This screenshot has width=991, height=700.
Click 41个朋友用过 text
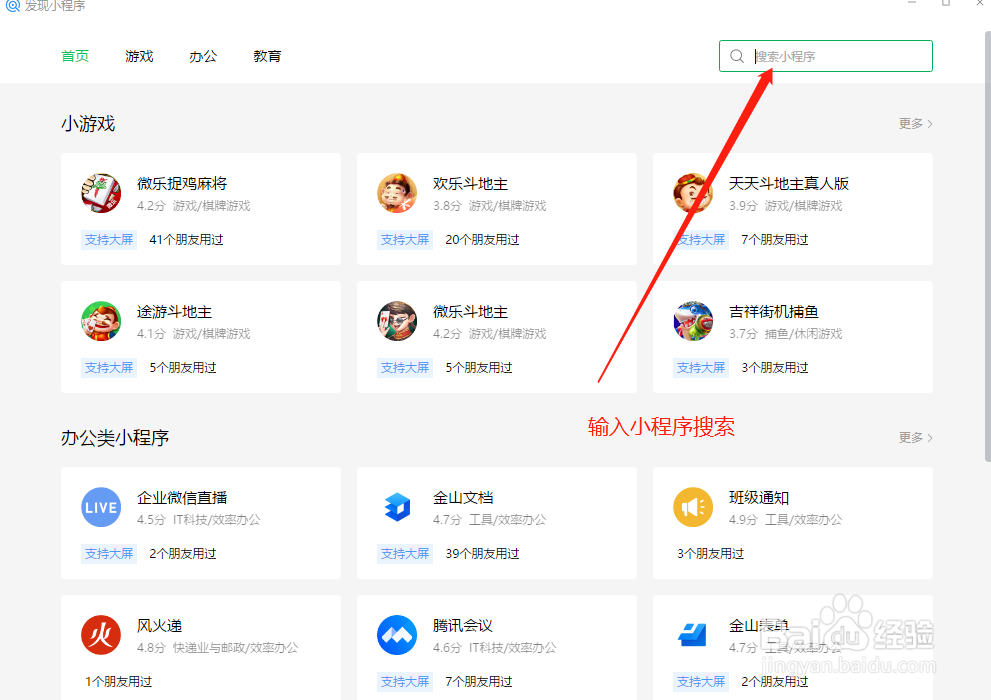pyautogui.click(x=186, y=240)
